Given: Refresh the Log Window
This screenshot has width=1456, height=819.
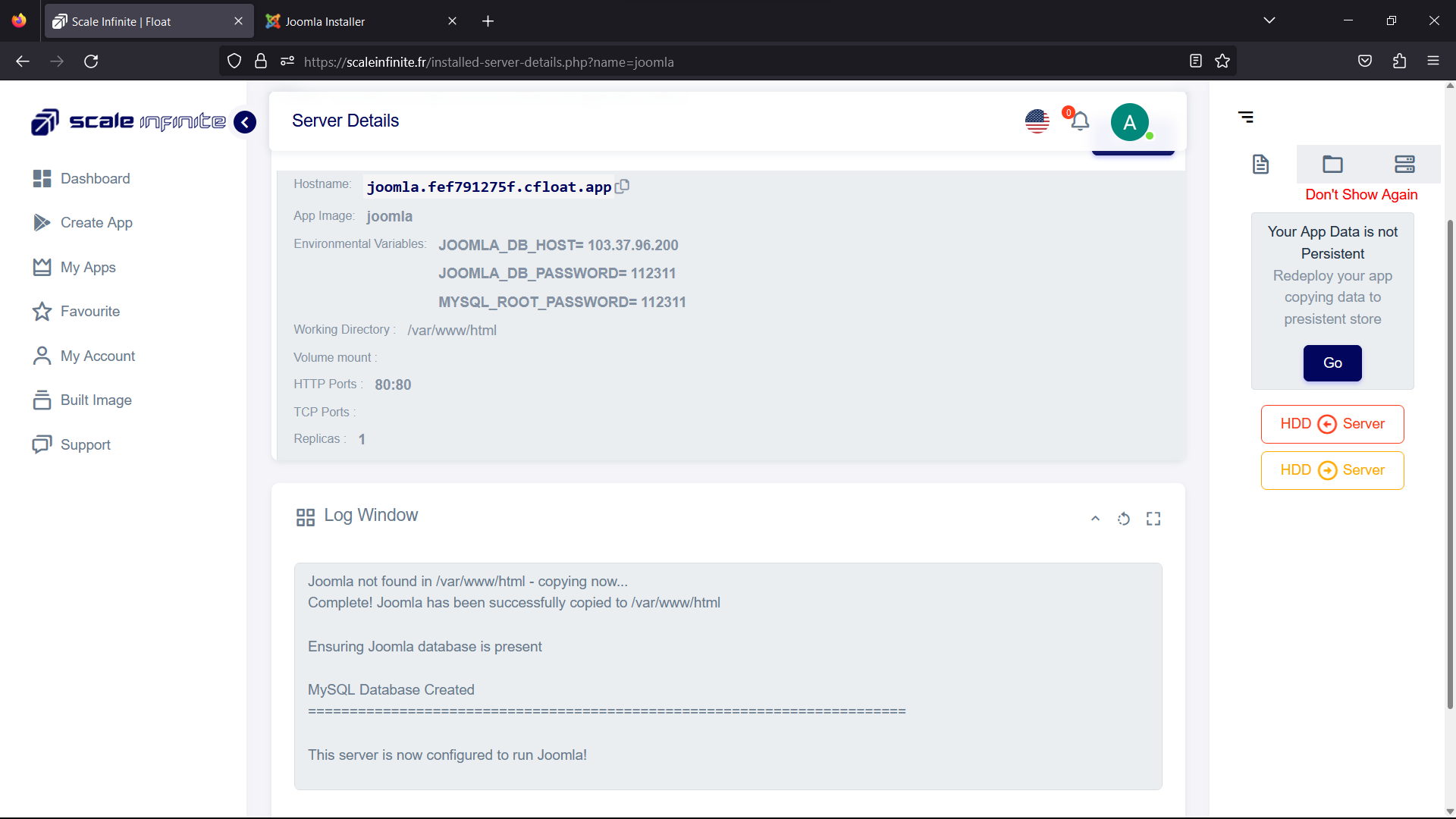Looking at the screenshot, I should (x=1124, y=519).
